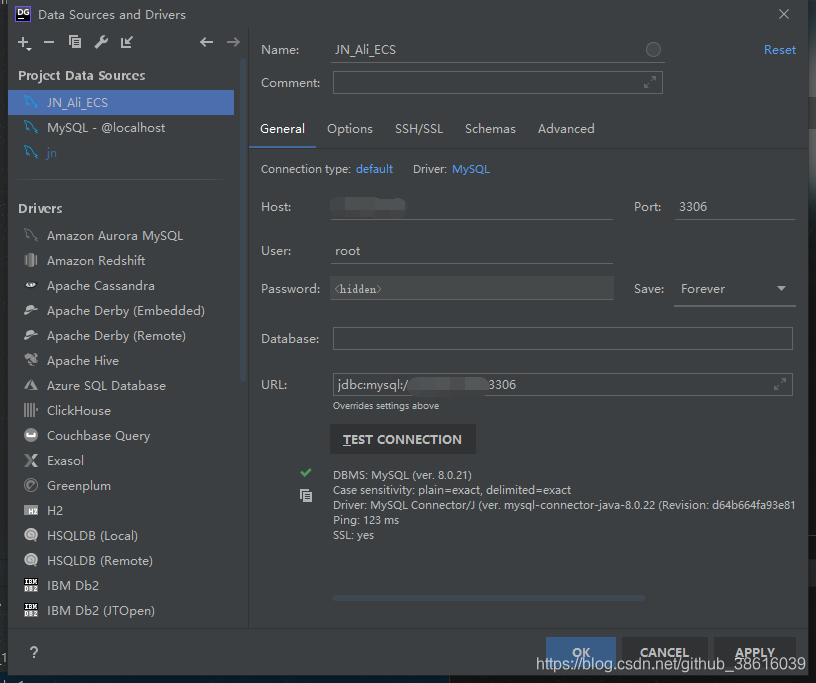Focus the Port field showing 3306

pos(735,207)
